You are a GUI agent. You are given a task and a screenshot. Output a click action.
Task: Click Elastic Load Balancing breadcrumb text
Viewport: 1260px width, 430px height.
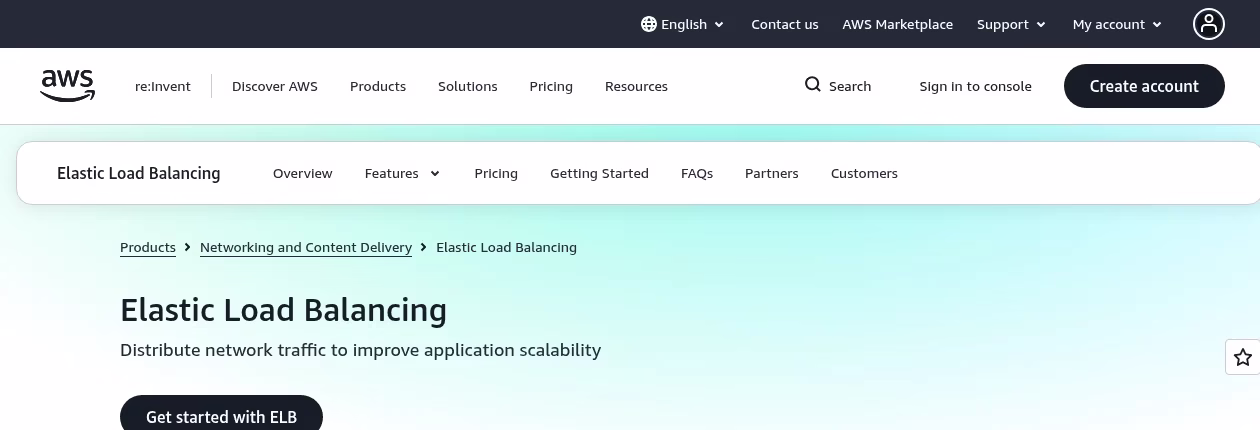point(506,247)
